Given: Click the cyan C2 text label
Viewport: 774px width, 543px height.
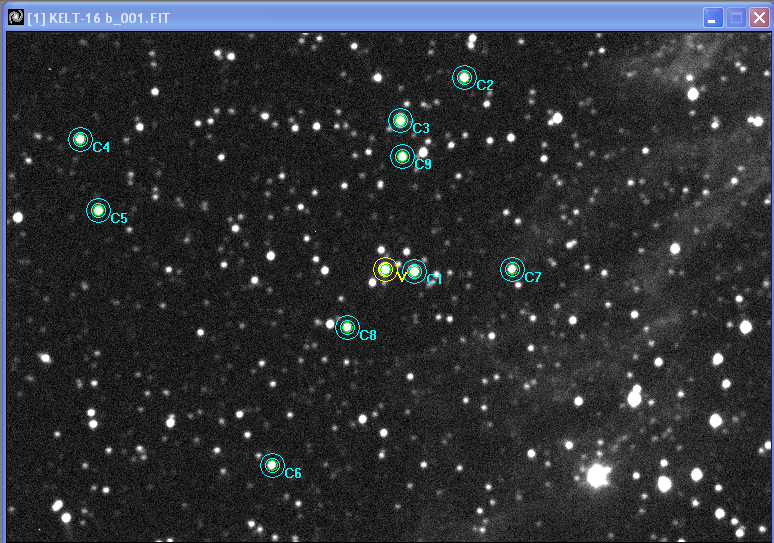Looking at the screenshot, I should tap(485, 86).
